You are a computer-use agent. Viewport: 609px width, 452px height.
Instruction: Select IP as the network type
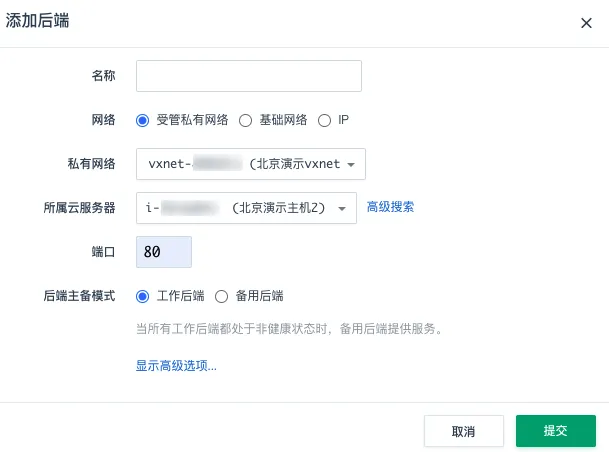(324, 120)
